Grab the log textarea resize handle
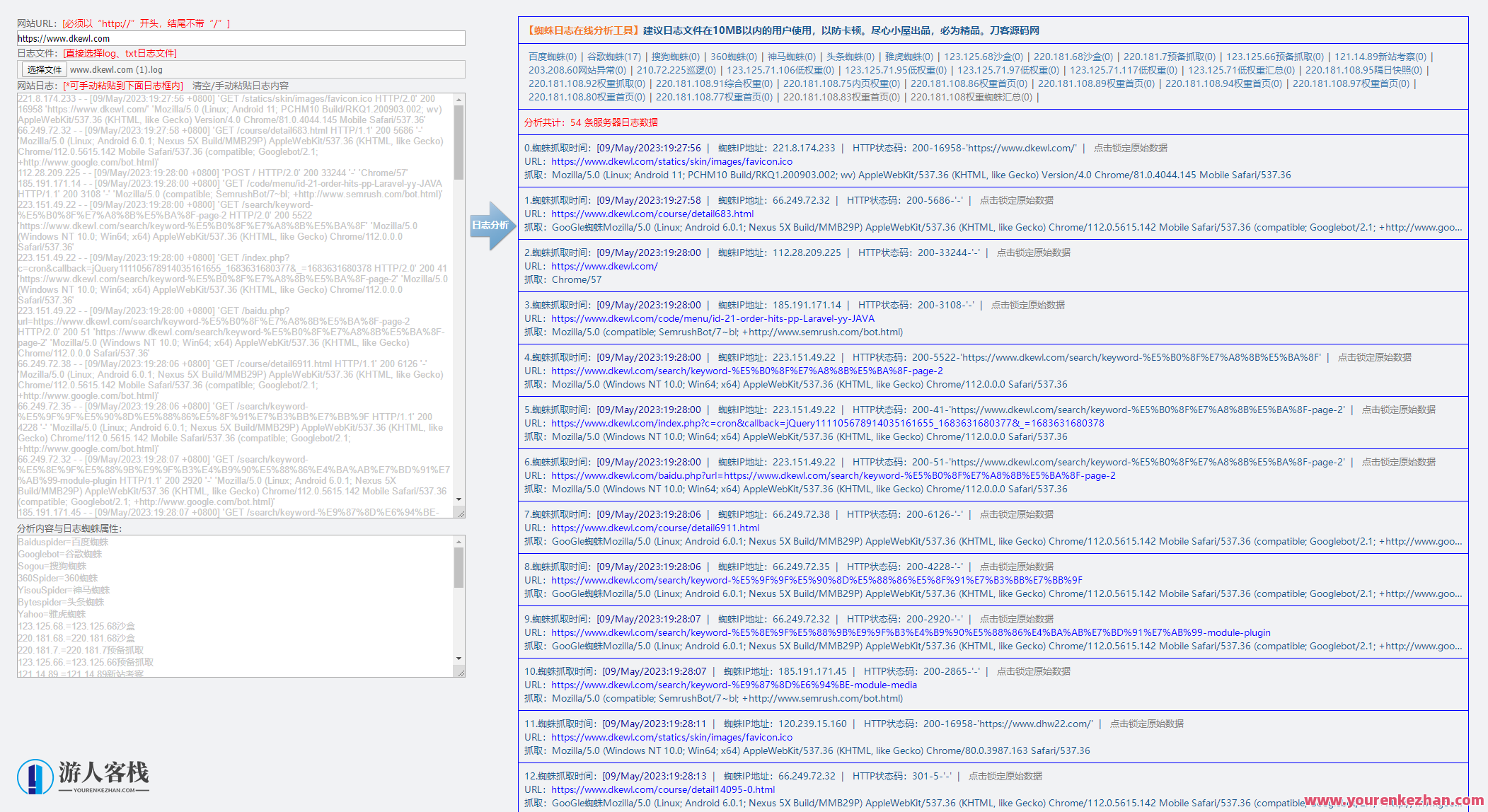 pyautogui.click(x=461, y=514)
